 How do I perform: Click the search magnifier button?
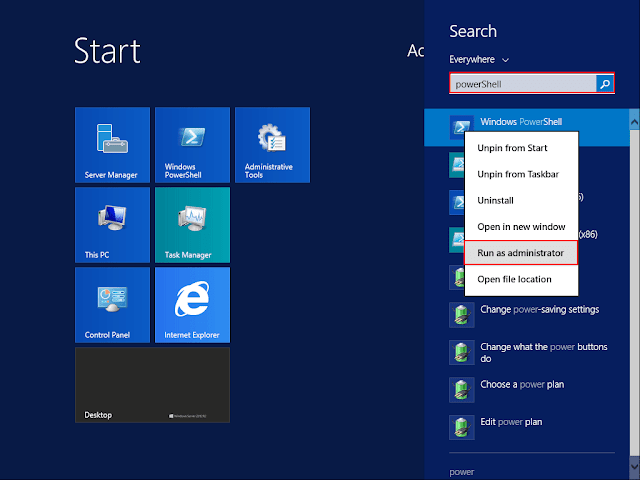point(605,84)
